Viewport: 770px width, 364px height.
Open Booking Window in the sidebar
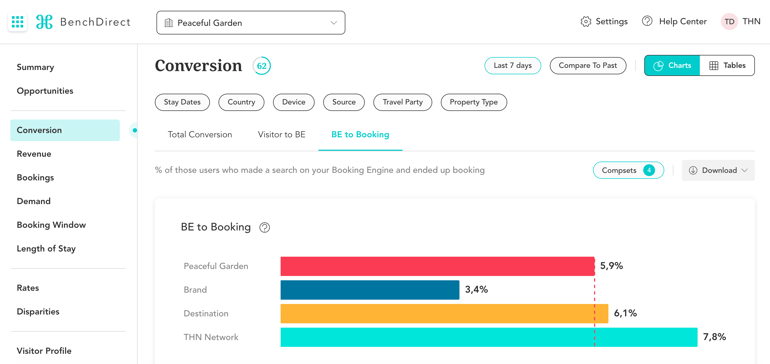point(51,225)
